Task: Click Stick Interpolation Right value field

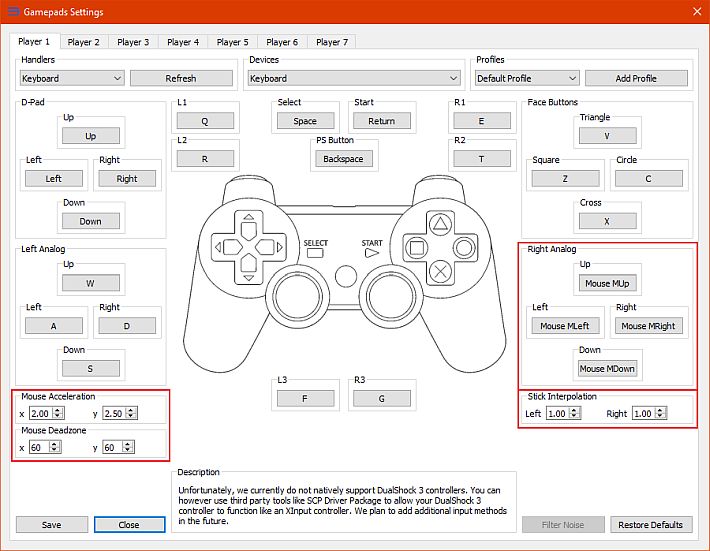Action: (644, 413)
